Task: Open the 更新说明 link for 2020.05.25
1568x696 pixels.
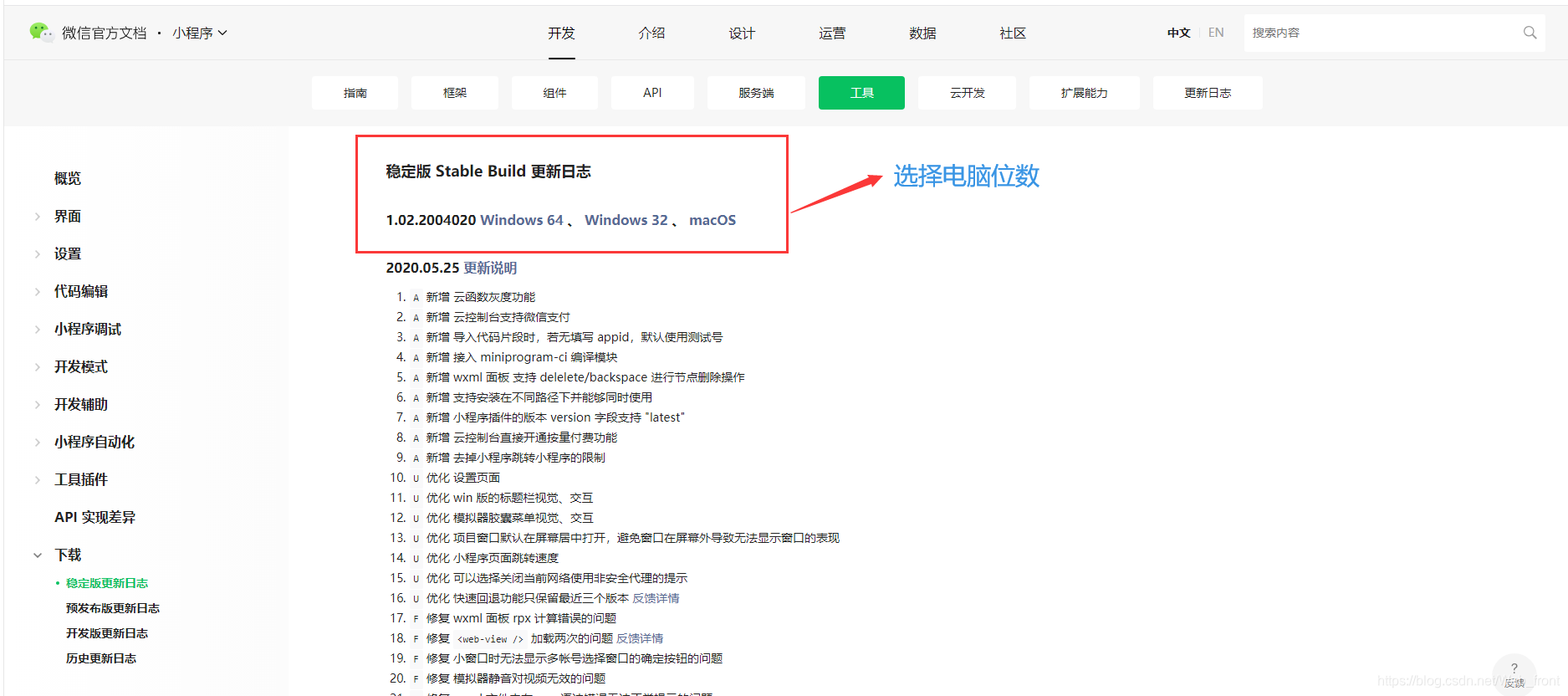Action: (x=490, y=268)
